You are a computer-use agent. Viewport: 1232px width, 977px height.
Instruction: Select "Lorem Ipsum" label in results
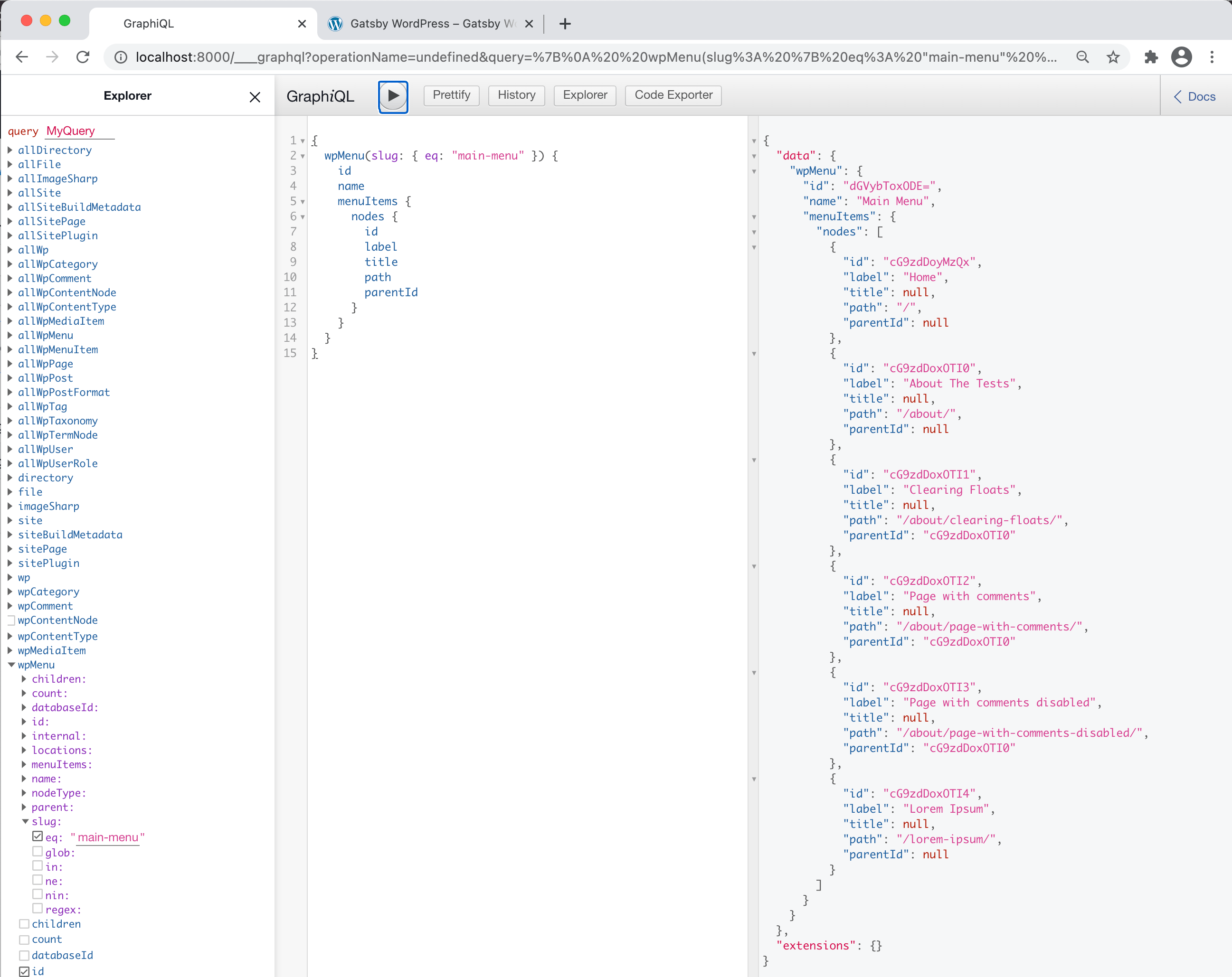(946, 809)
